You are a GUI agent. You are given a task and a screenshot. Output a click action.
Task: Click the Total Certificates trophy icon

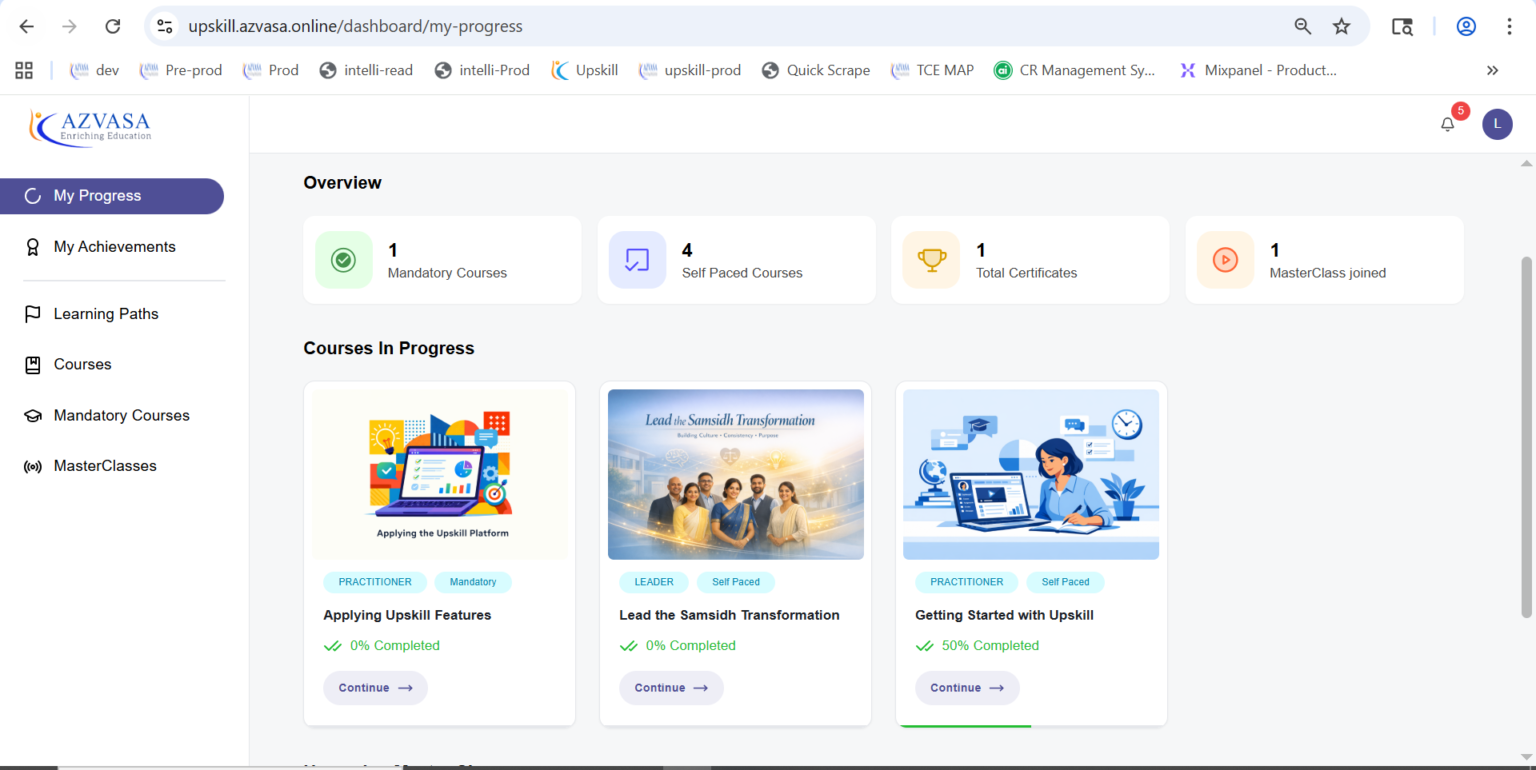[x=931, y=260]
